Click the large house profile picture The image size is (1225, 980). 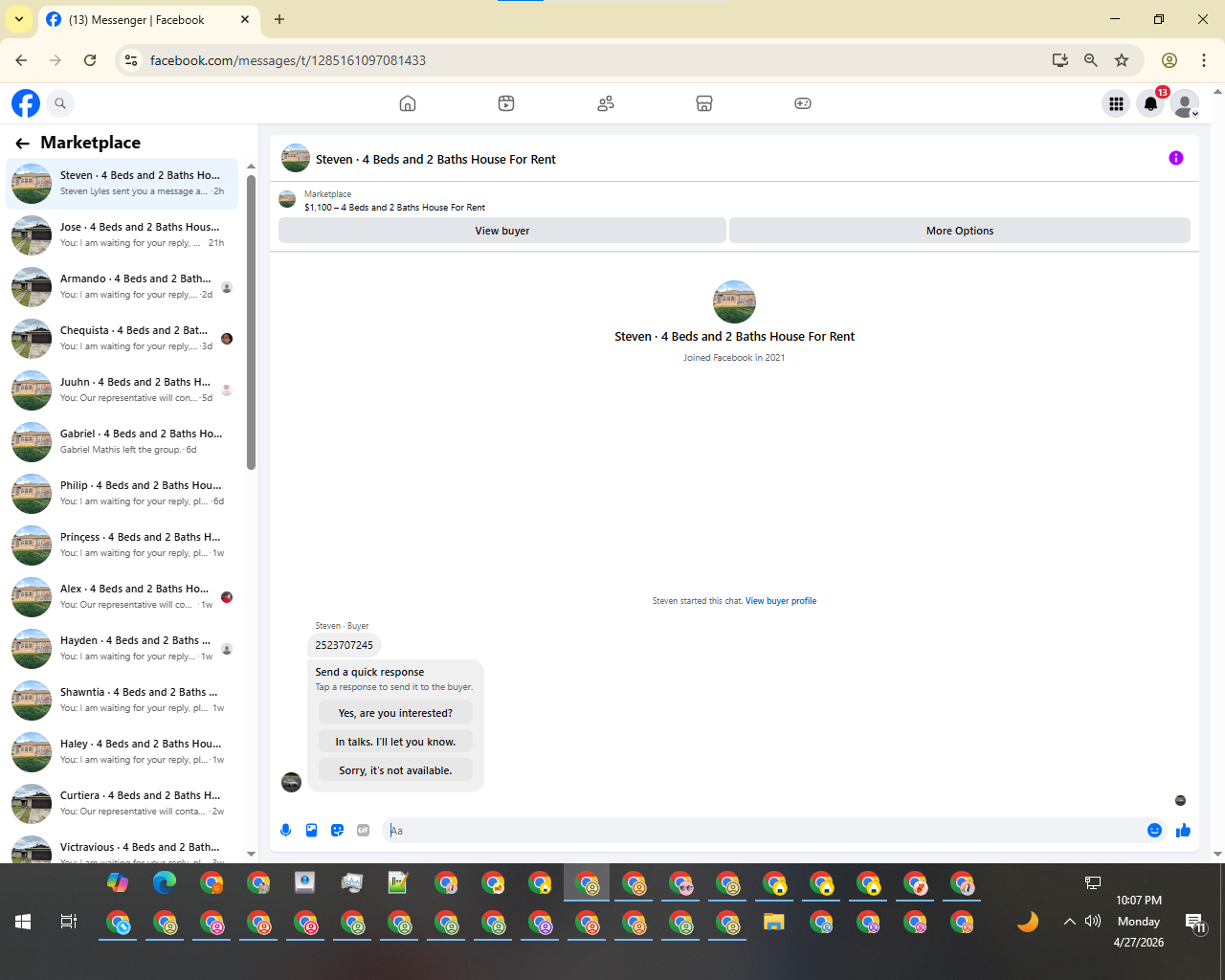[x=735, y=301]
